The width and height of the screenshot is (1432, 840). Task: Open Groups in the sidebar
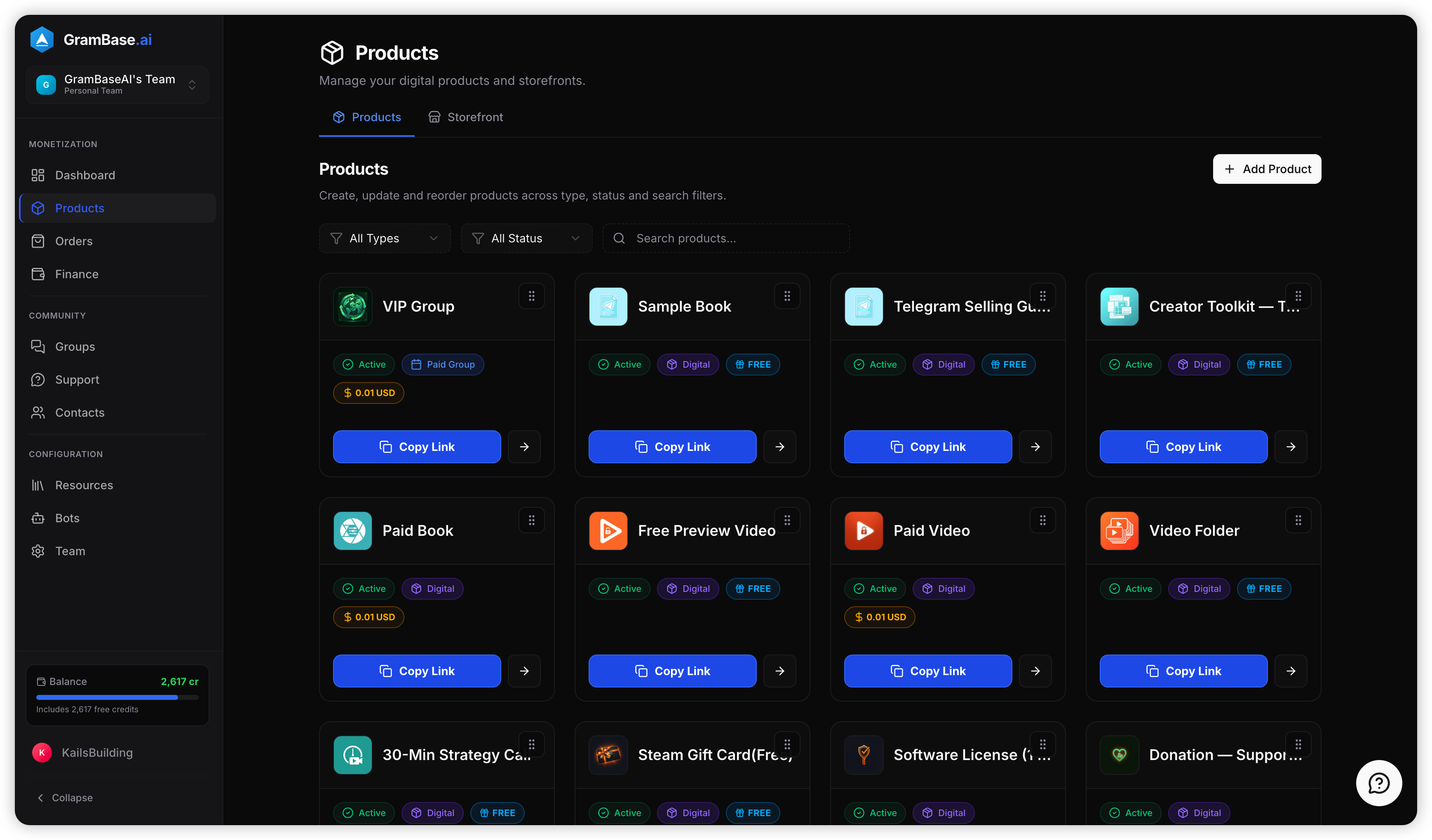pyautogui.click(x=117, y=347)
